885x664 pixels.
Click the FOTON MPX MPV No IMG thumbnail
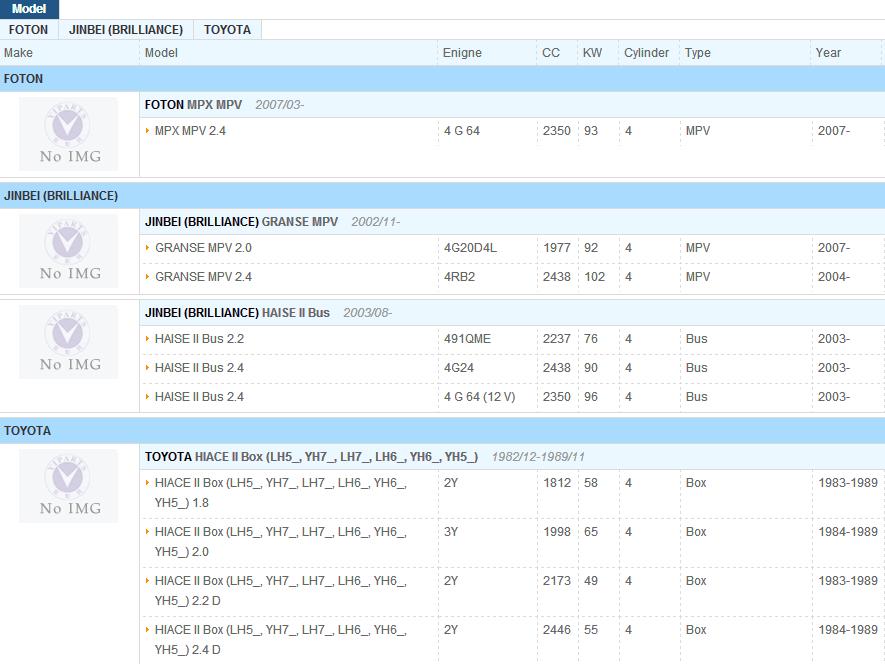click(68, 134)
